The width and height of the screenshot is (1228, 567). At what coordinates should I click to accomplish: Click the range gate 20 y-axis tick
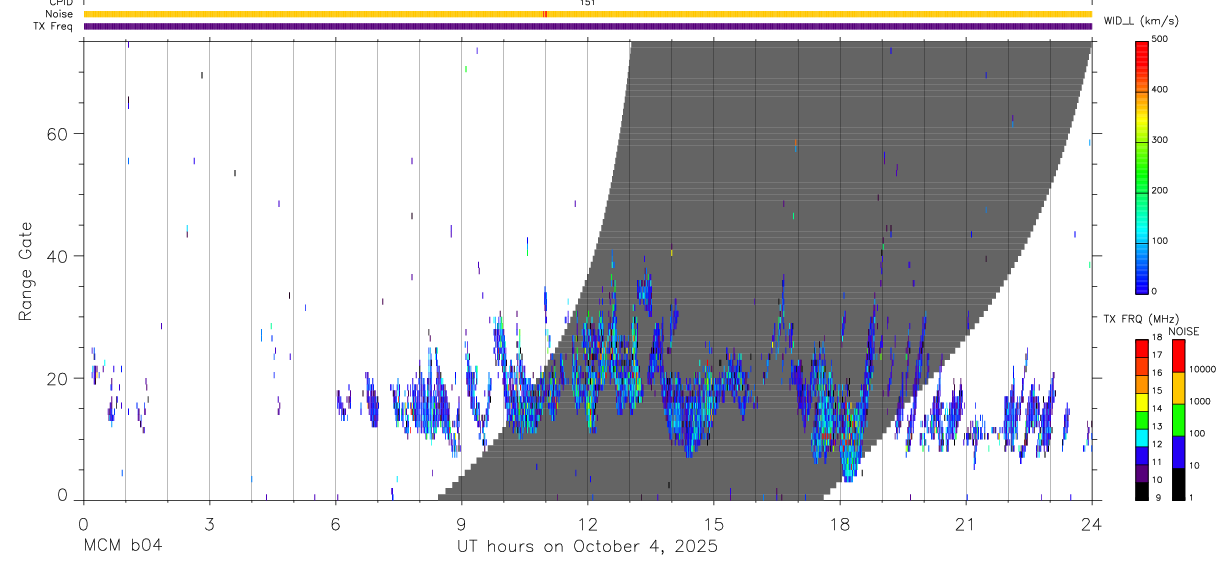pyautogui.click(x=57, y=378)
